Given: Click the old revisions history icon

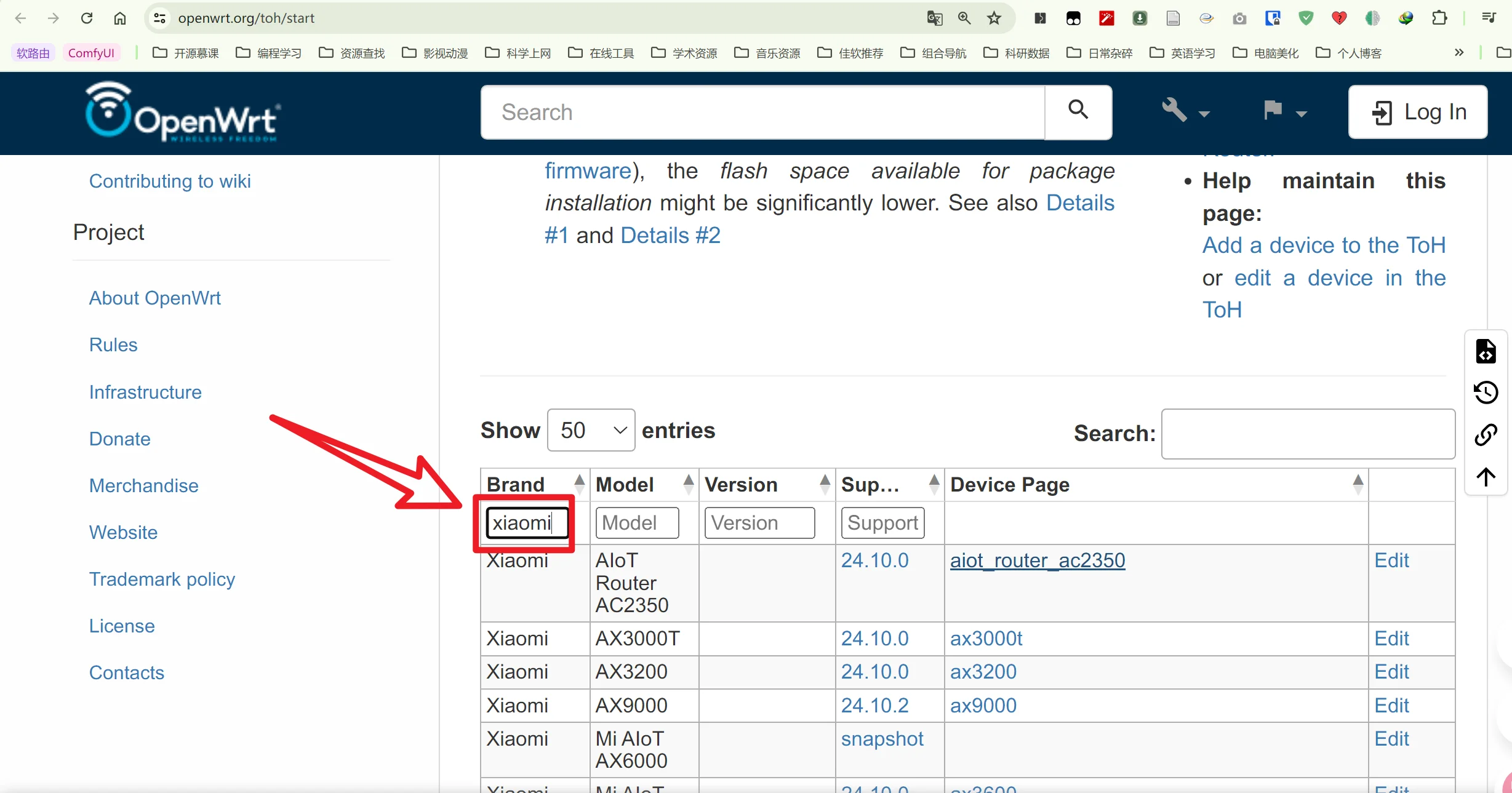Looking at the screenshot, I should (x=1486, y=393).
